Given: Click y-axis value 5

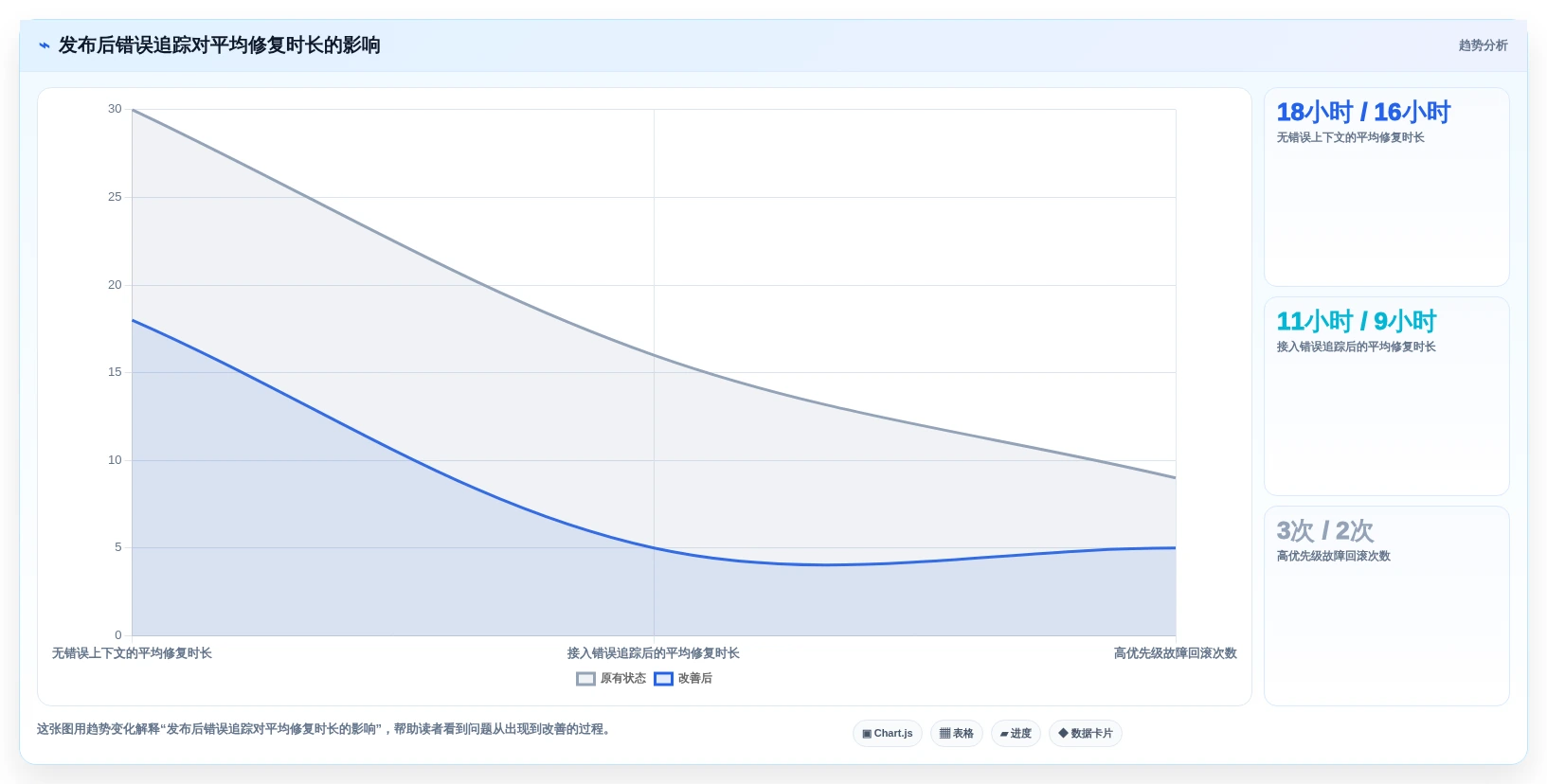Looking at the screenshot, I should coord(118,547).
